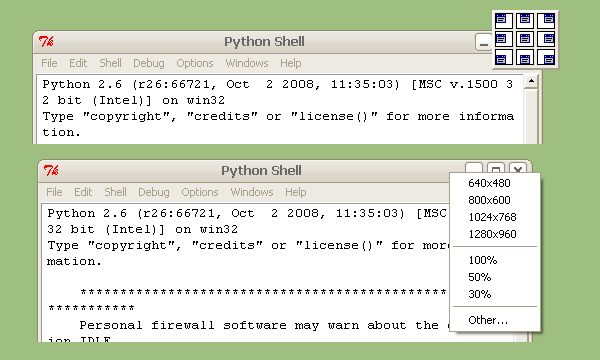This screenshot has height=360, width=600.
Task: Choose the center window placement icon
Action: click(x=525, y=39)
